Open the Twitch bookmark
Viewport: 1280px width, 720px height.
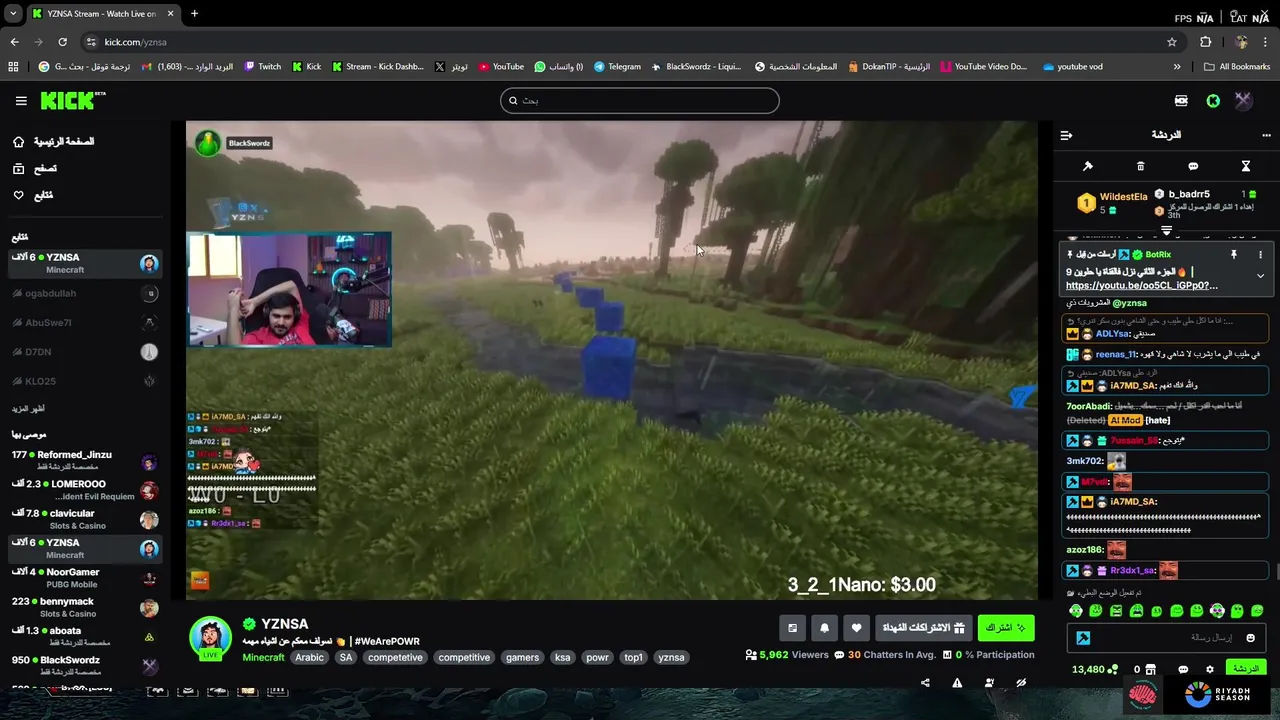coord(263,67)
